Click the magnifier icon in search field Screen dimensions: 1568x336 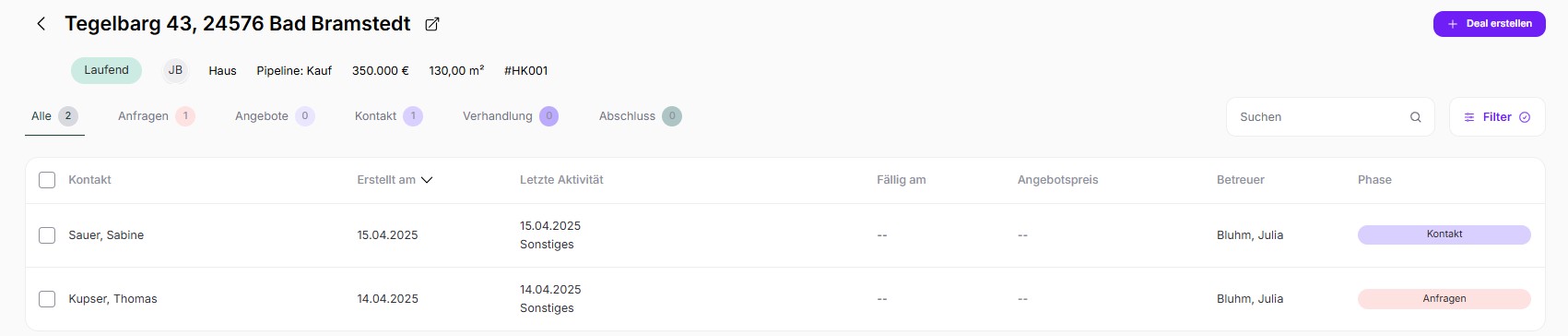coord(1415,117)
